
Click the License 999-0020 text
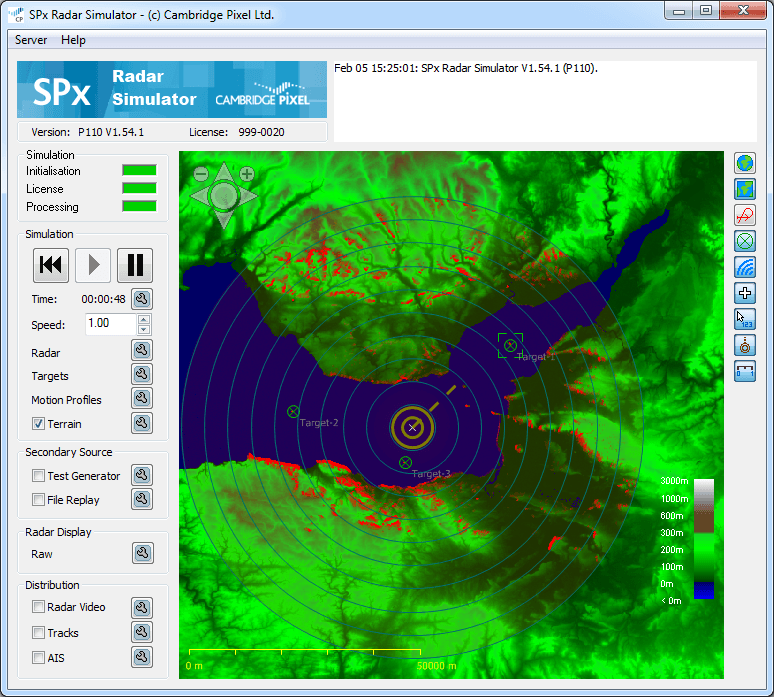click(236, 132)
